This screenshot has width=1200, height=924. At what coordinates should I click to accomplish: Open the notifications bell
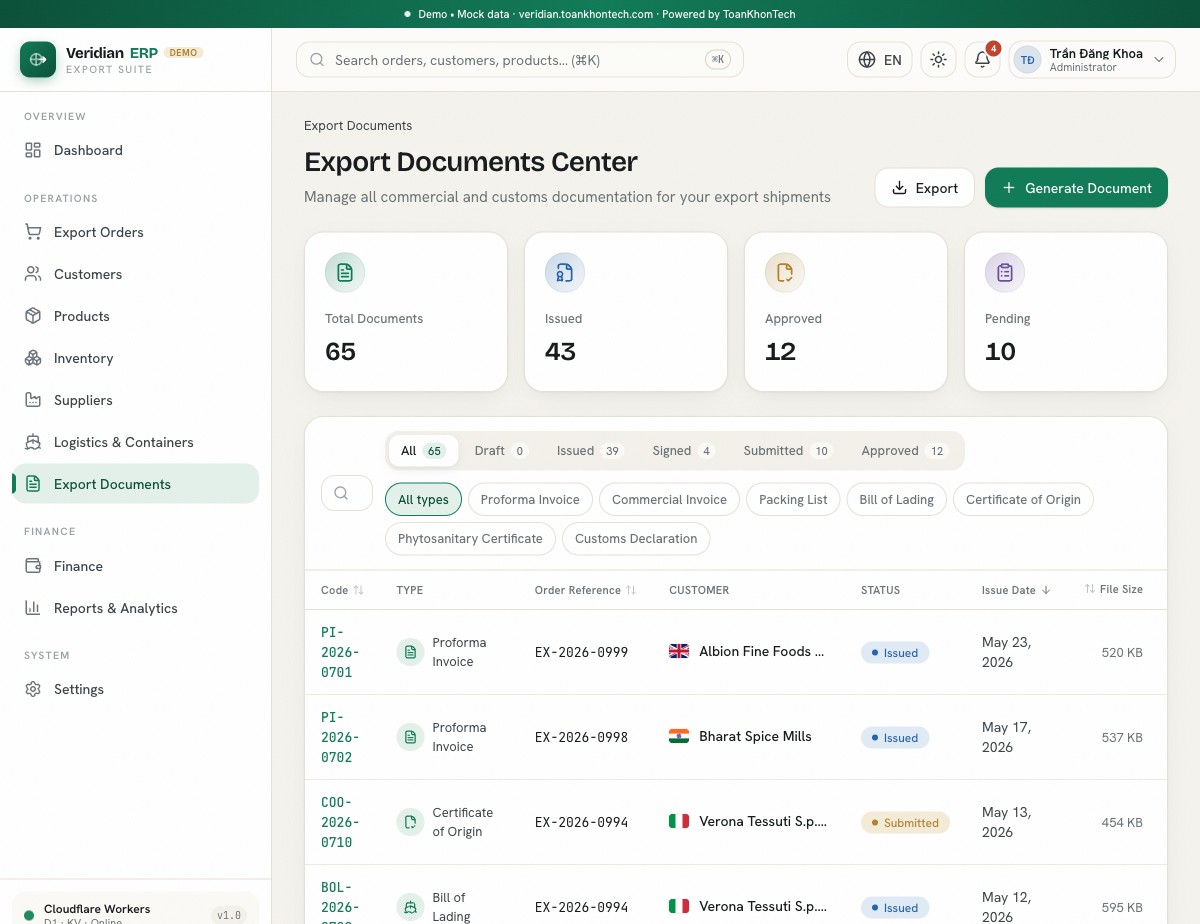coord(982,60)
